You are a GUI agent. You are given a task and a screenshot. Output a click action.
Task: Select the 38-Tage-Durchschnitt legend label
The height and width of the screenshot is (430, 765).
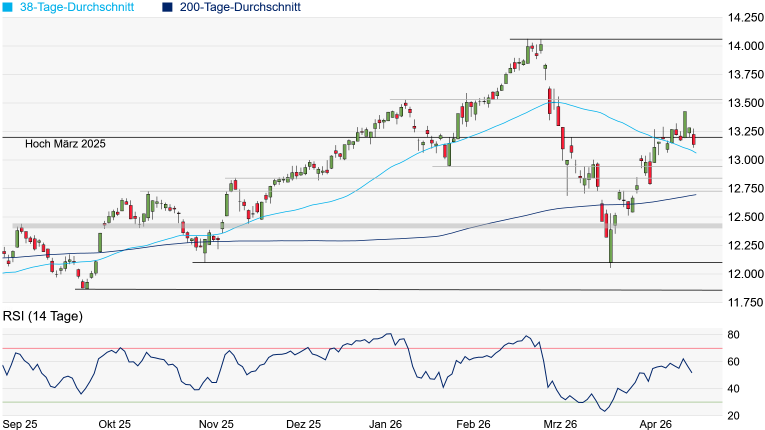(77, 7)
